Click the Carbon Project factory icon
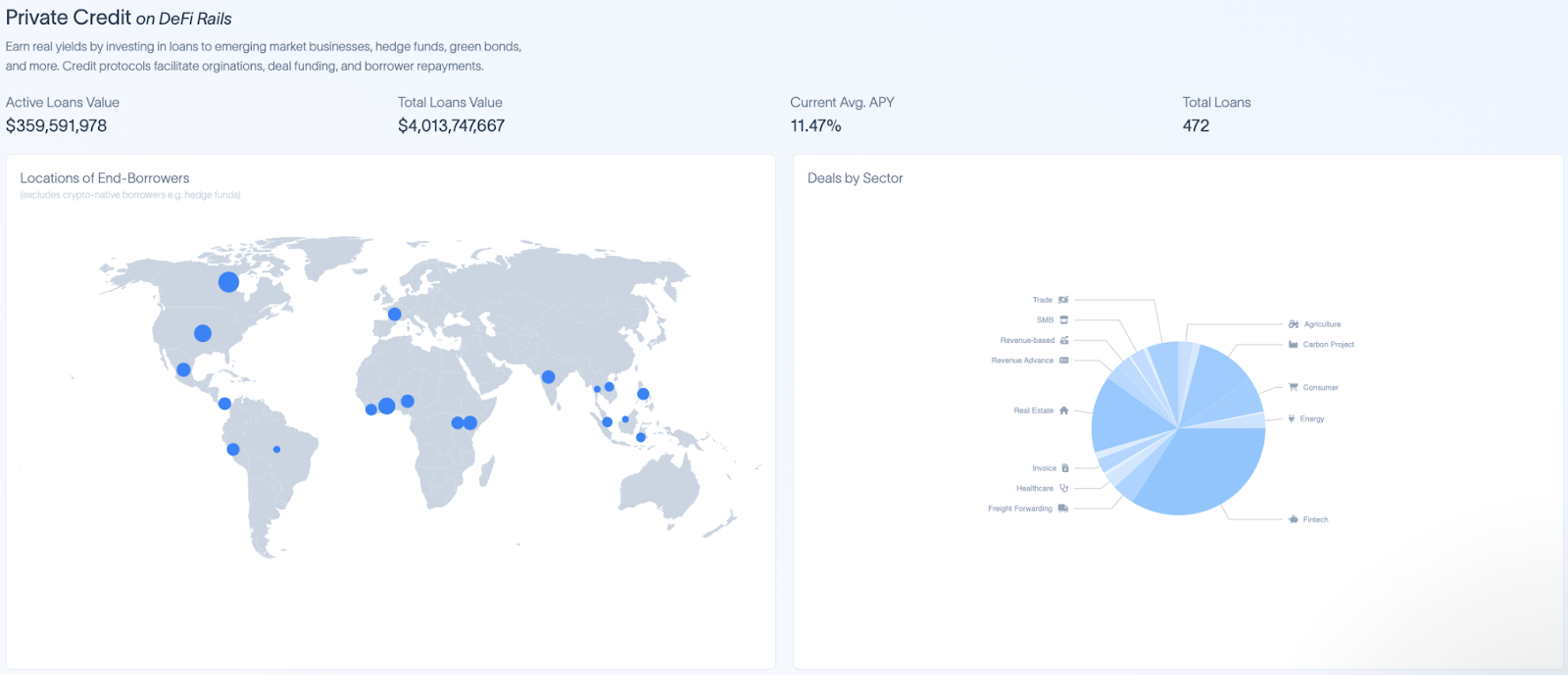This screenshot has width=1568, height=675. point(1294,345)
